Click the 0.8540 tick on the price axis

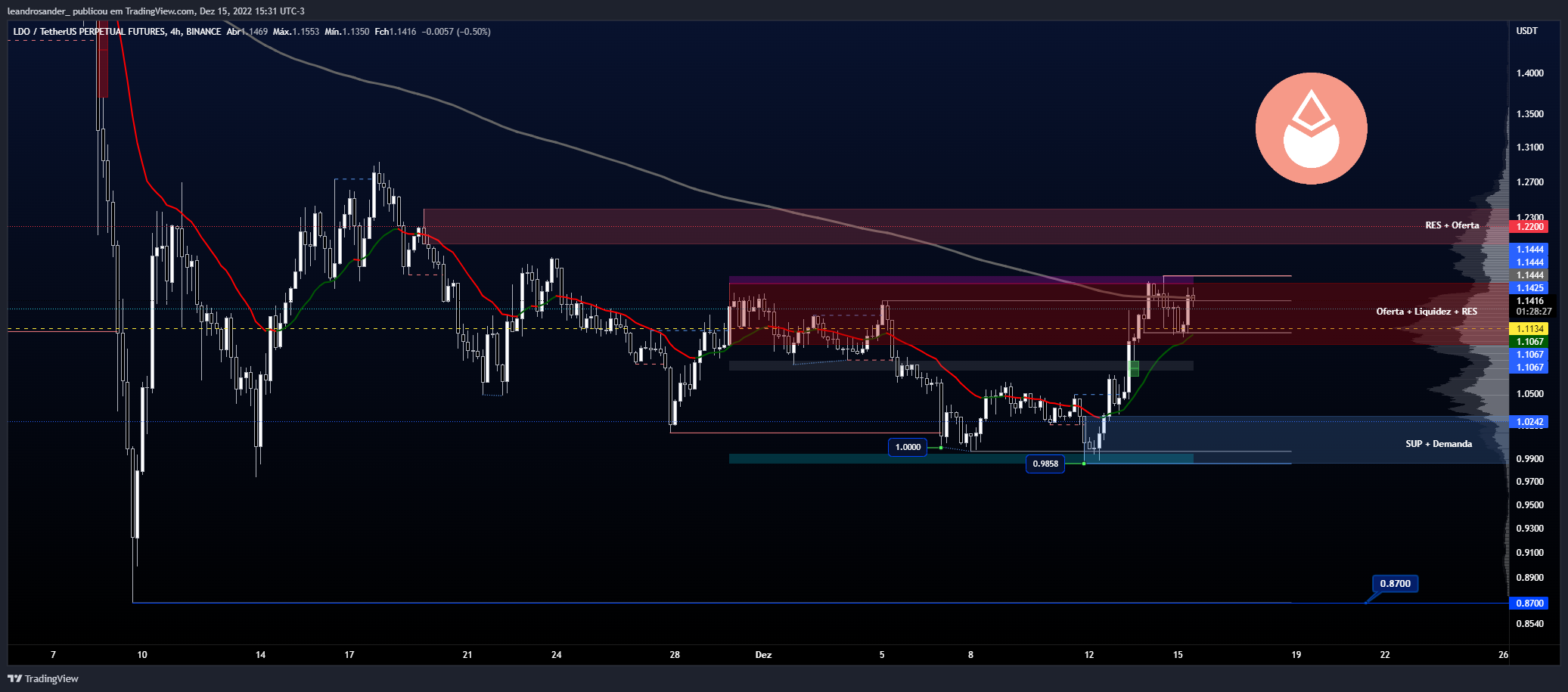(1530, 624)
